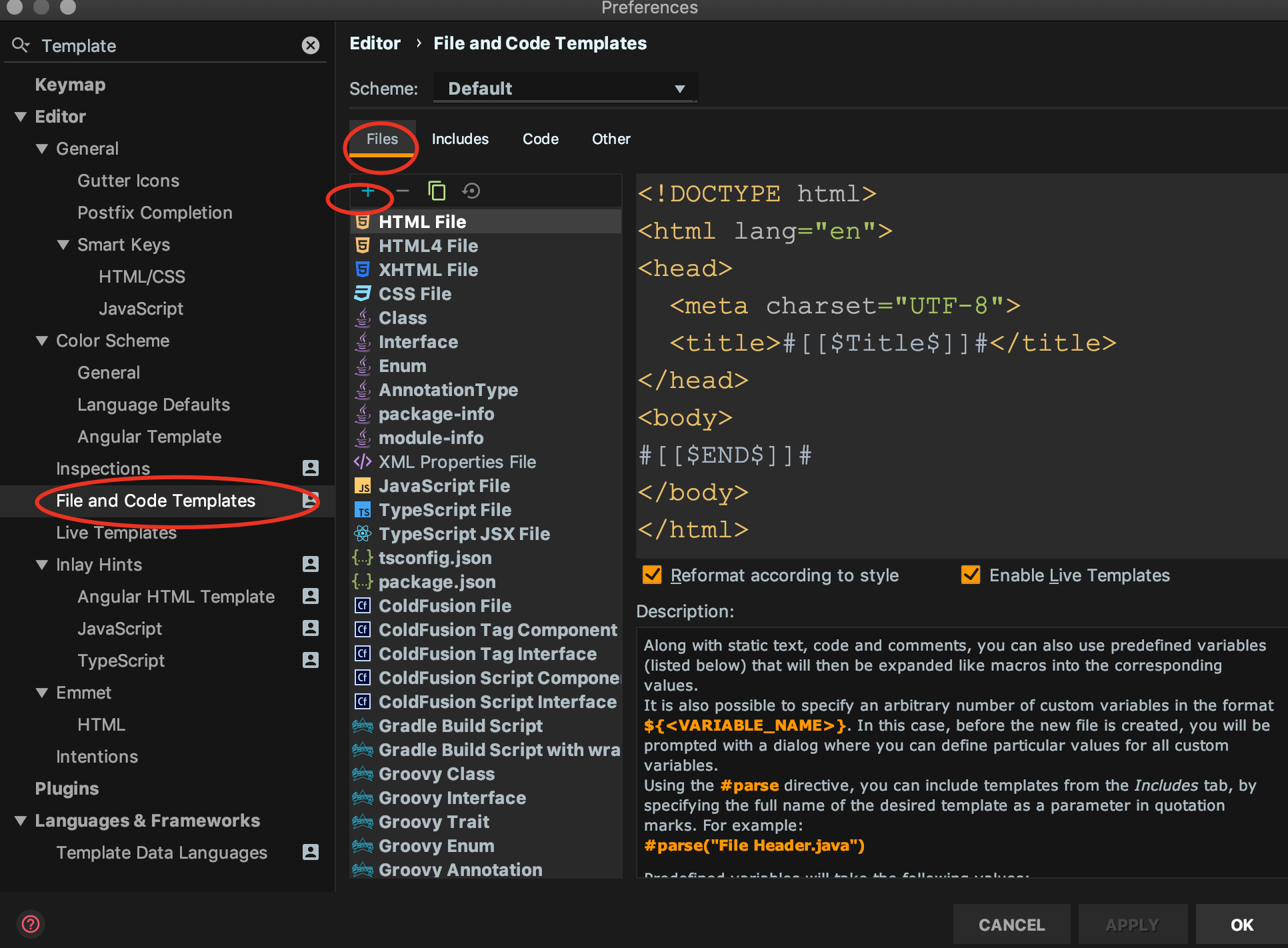Open the Scheme Default dropdown
Screen dimensions: 1288x948
coord(565,89)
